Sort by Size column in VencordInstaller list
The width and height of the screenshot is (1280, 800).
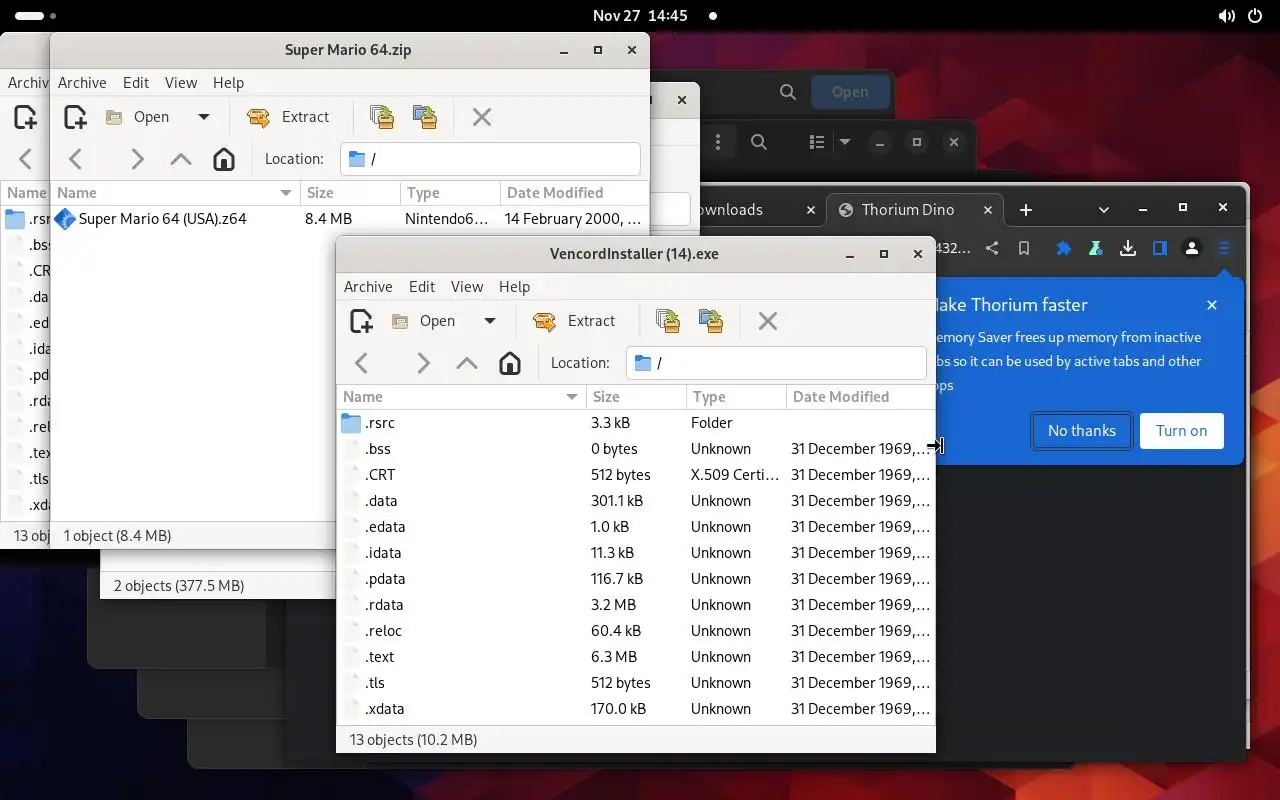tap(636, 397)
